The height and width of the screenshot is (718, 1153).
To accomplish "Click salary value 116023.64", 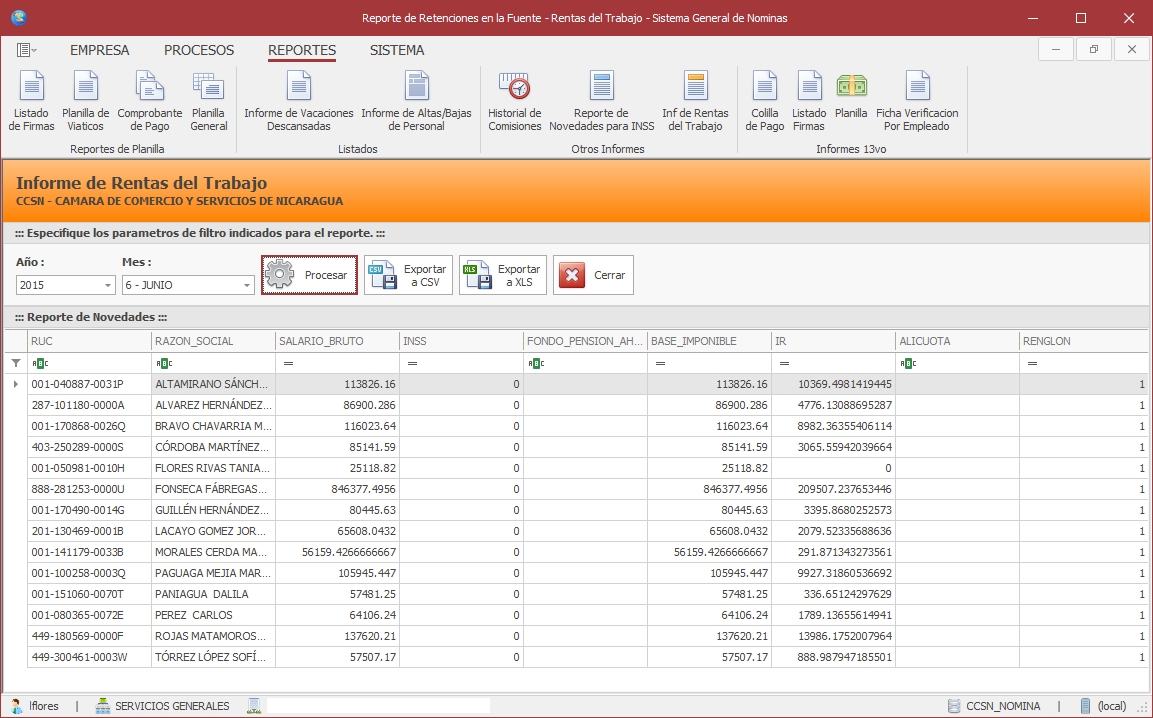I will (338, 426).
